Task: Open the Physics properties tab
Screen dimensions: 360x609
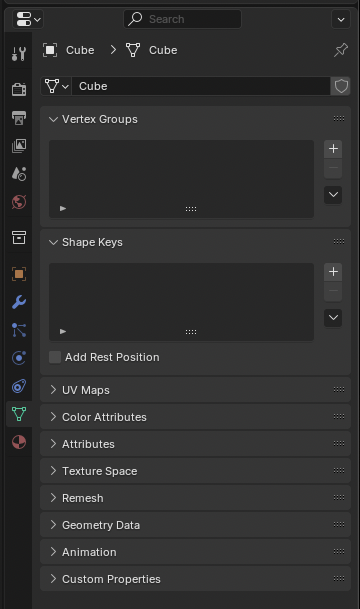Action: click(19, 358)
